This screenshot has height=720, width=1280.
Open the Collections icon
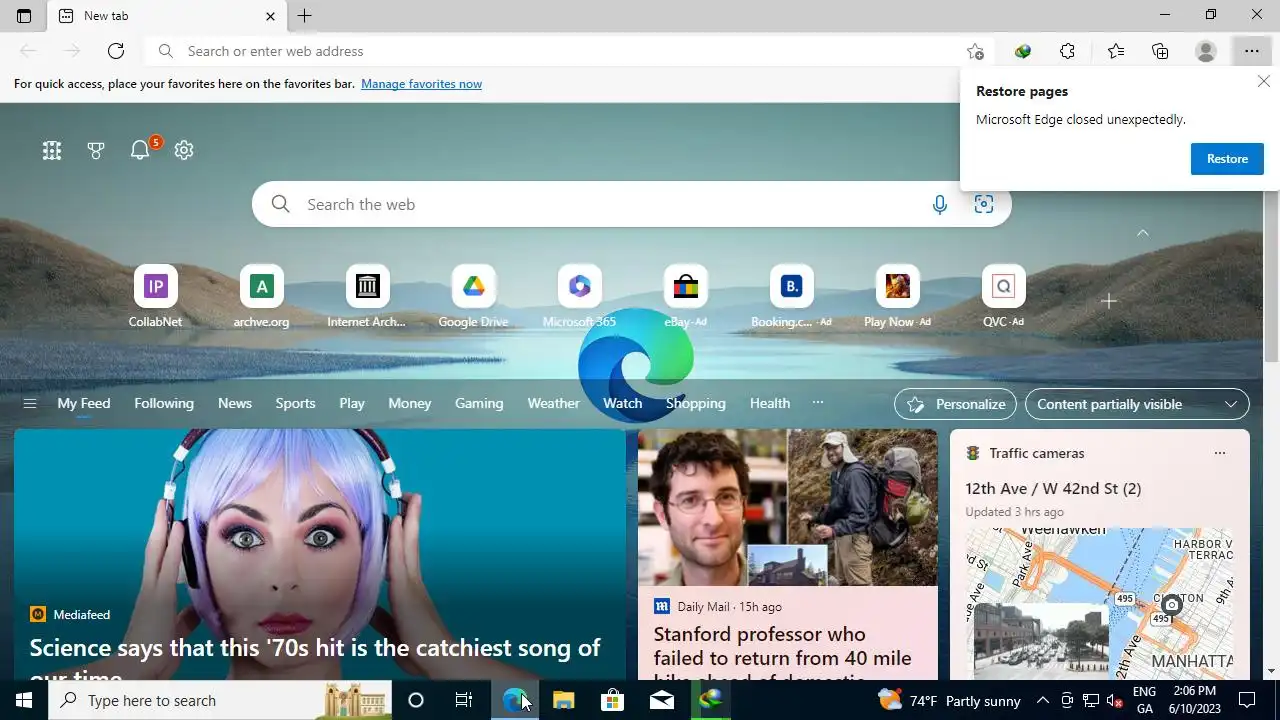[x=1160, y=51]
